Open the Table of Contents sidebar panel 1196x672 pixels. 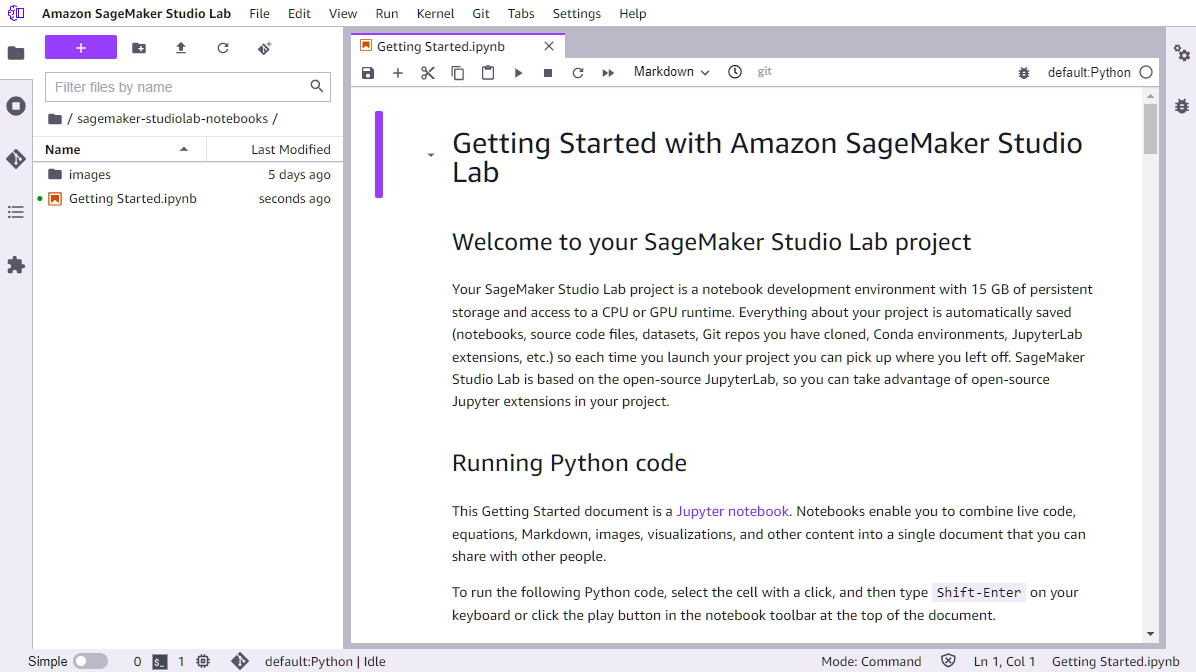pos(16,212)
